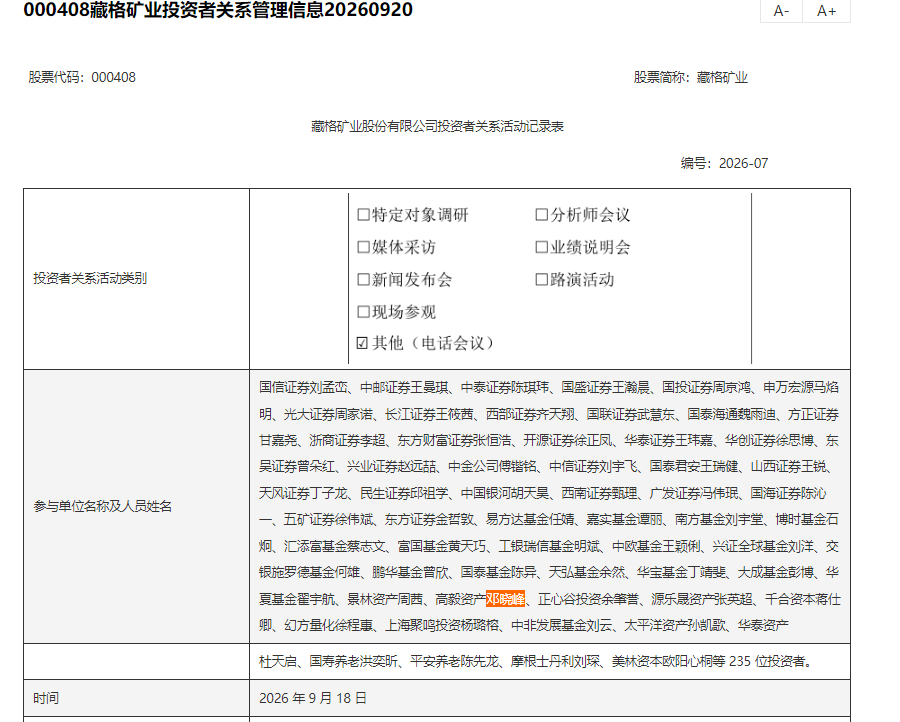The image size is (900, 722).
Task: Click the 投资者关系活动类别 row label
Action: 90,278
